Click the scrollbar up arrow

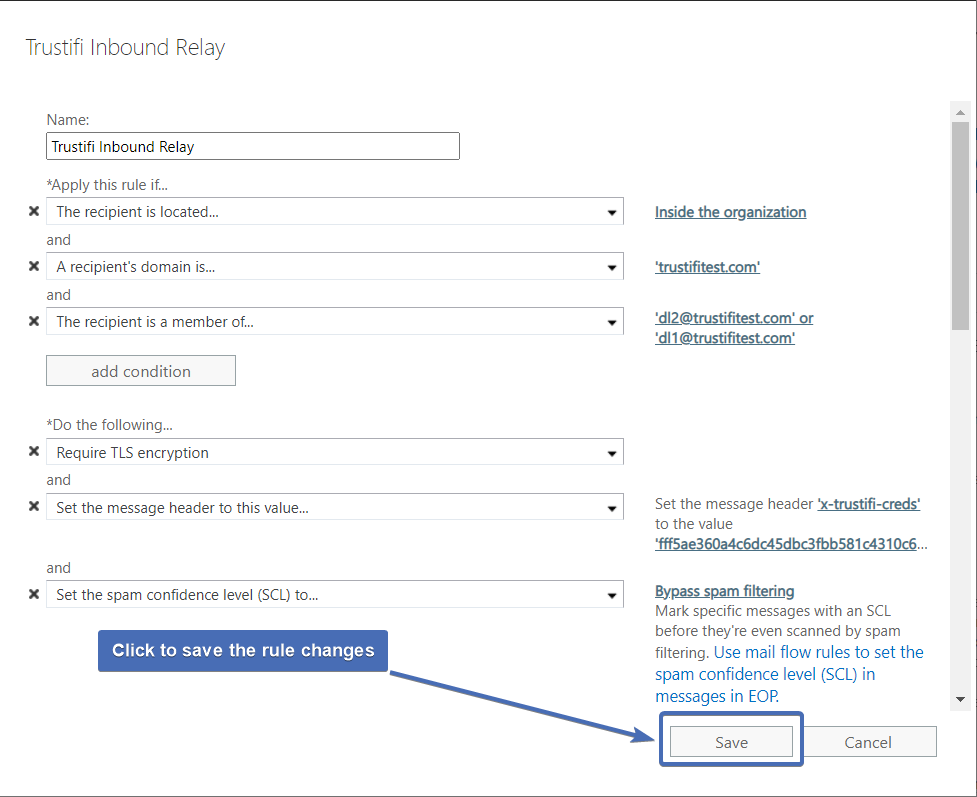tap(960, 112)
